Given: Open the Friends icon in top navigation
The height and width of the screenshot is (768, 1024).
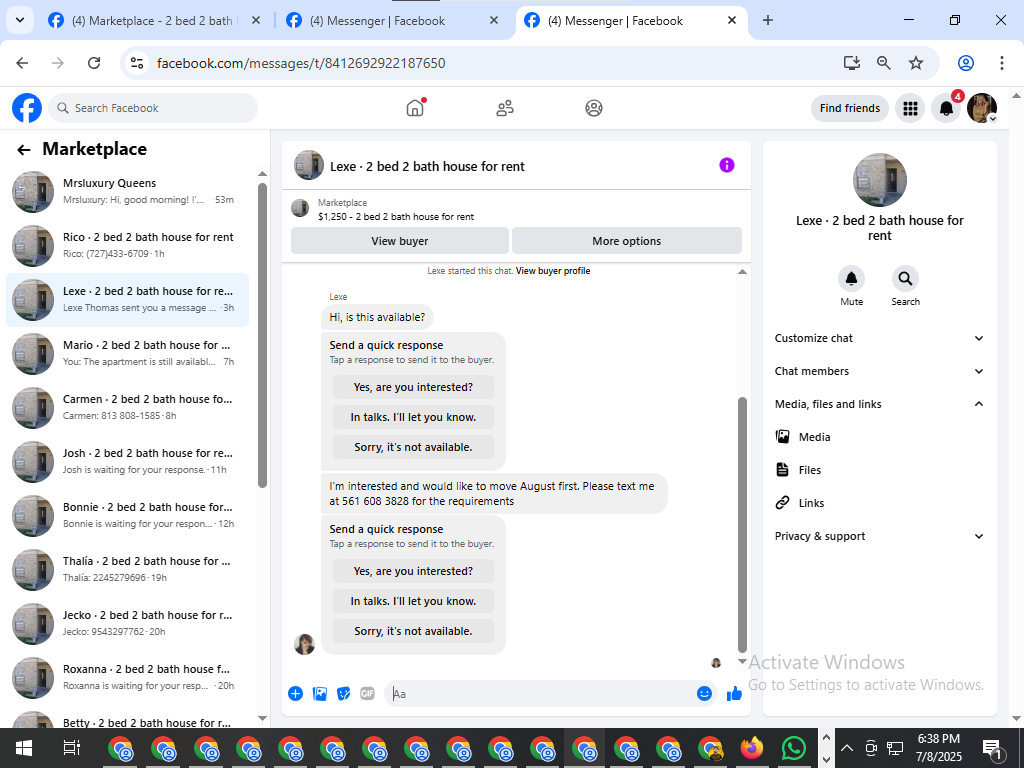Looking at the screenshot, I should [x=505, y=108].
